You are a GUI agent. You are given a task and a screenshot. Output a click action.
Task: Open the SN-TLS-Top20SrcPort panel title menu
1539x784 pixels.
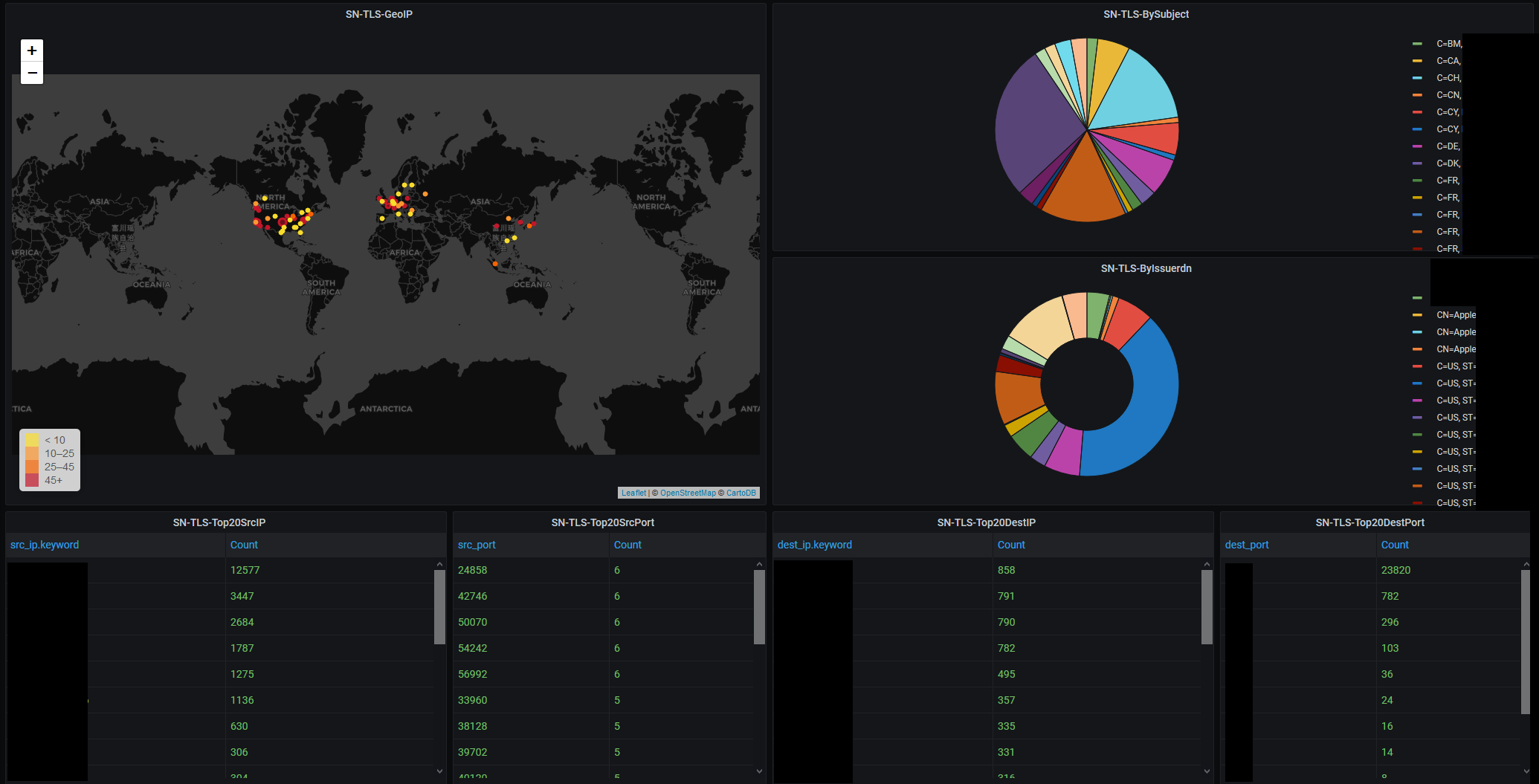pyautogui.click(x=603, y=522)
